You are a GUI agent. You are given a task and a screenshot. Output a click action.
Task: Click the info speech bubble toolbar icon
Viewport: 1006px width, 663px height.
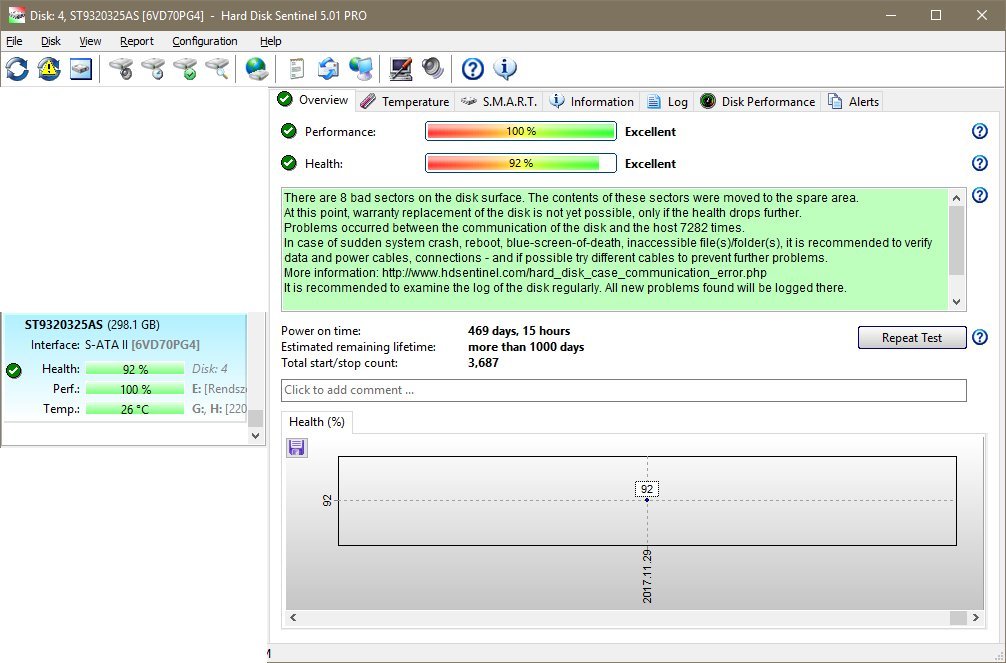[x=505, y=69]
